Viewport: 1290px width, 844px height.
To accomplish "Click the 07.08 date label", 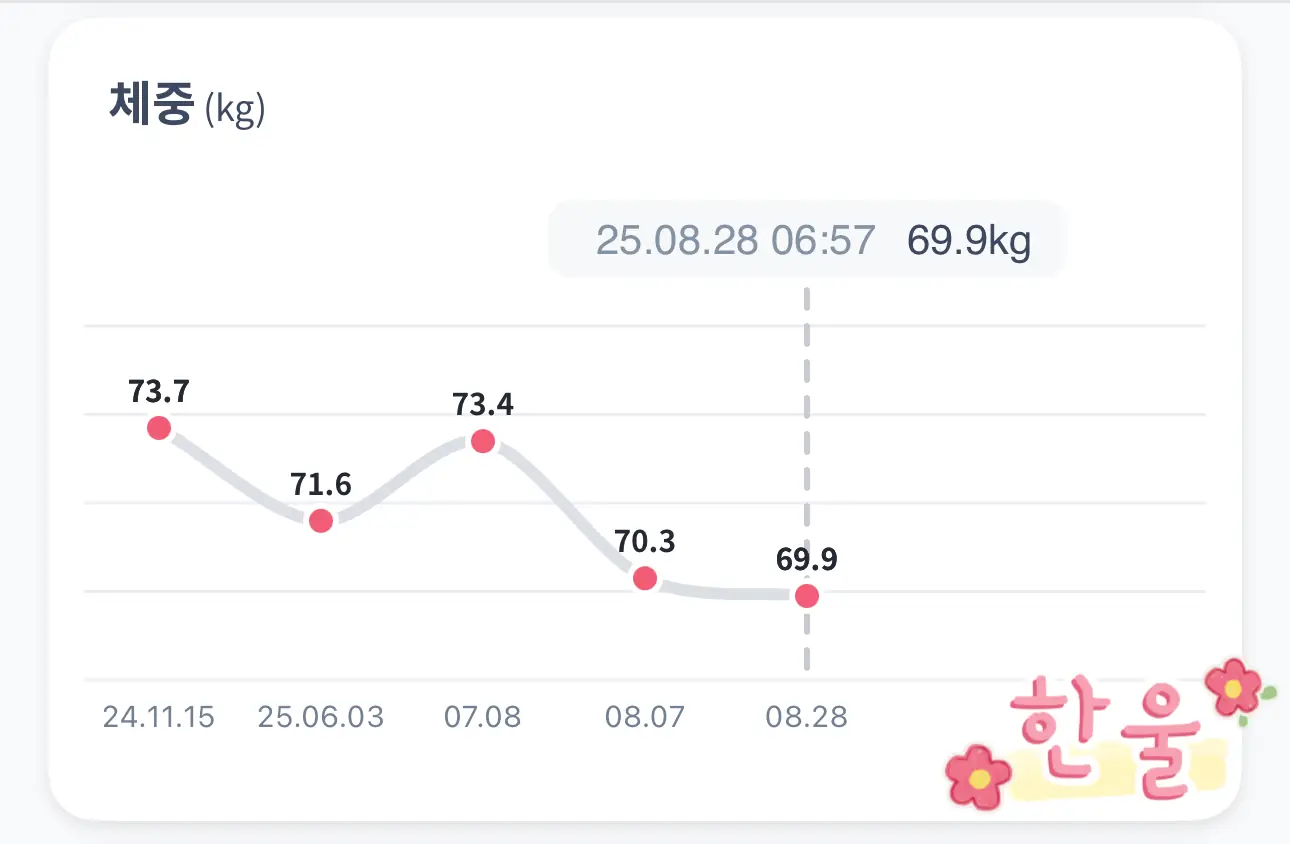I will coord(483,717).
